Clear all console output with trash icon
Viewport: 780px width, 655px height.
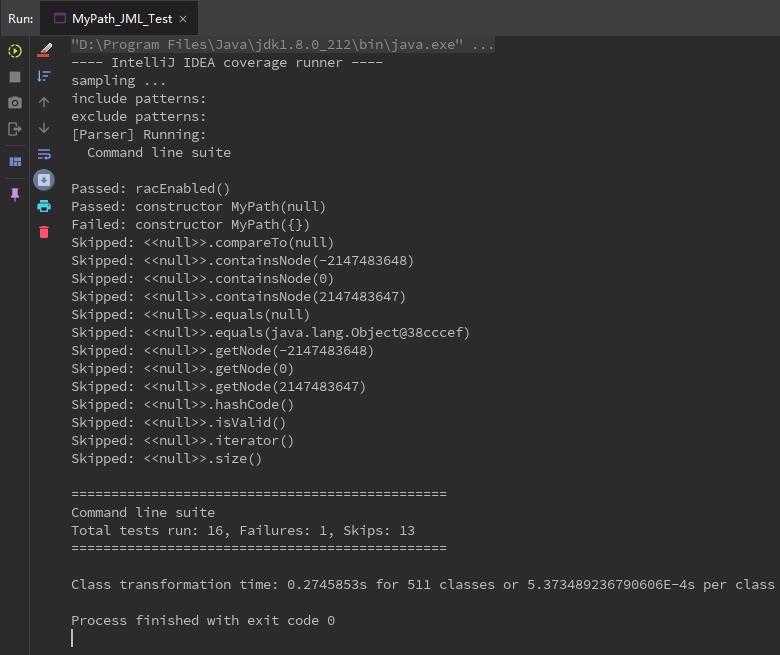[x=44, y=232]
